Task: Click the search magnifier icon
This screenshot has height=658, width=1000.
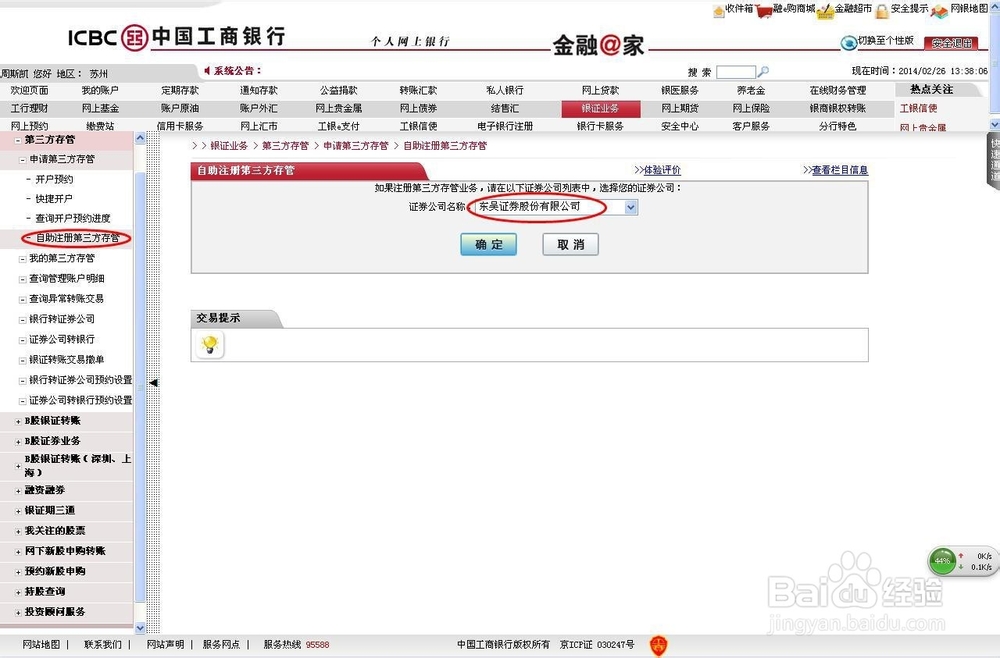Action: (x=762, y=71)
